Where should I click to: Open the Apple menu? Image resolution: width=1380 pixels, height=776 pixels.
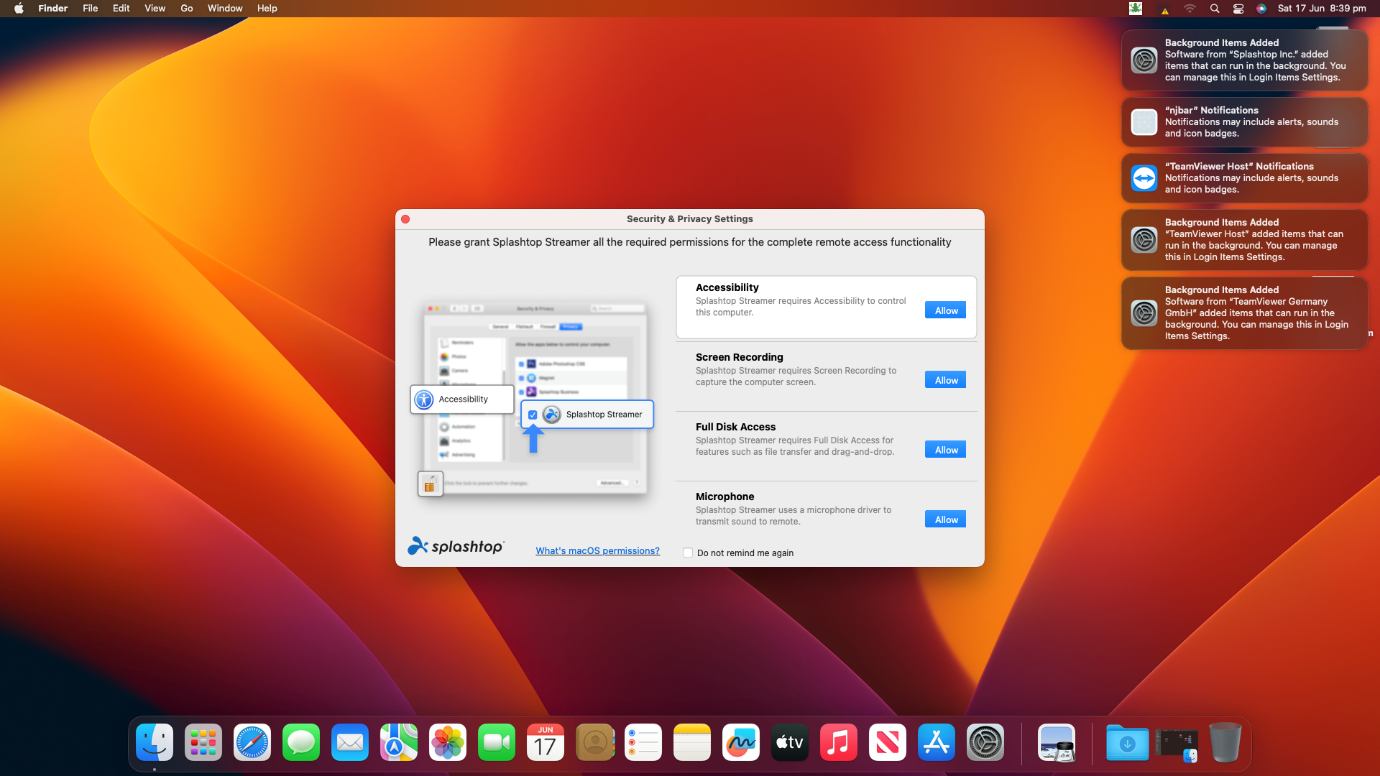pyautogui.click(x=18, y=8)
